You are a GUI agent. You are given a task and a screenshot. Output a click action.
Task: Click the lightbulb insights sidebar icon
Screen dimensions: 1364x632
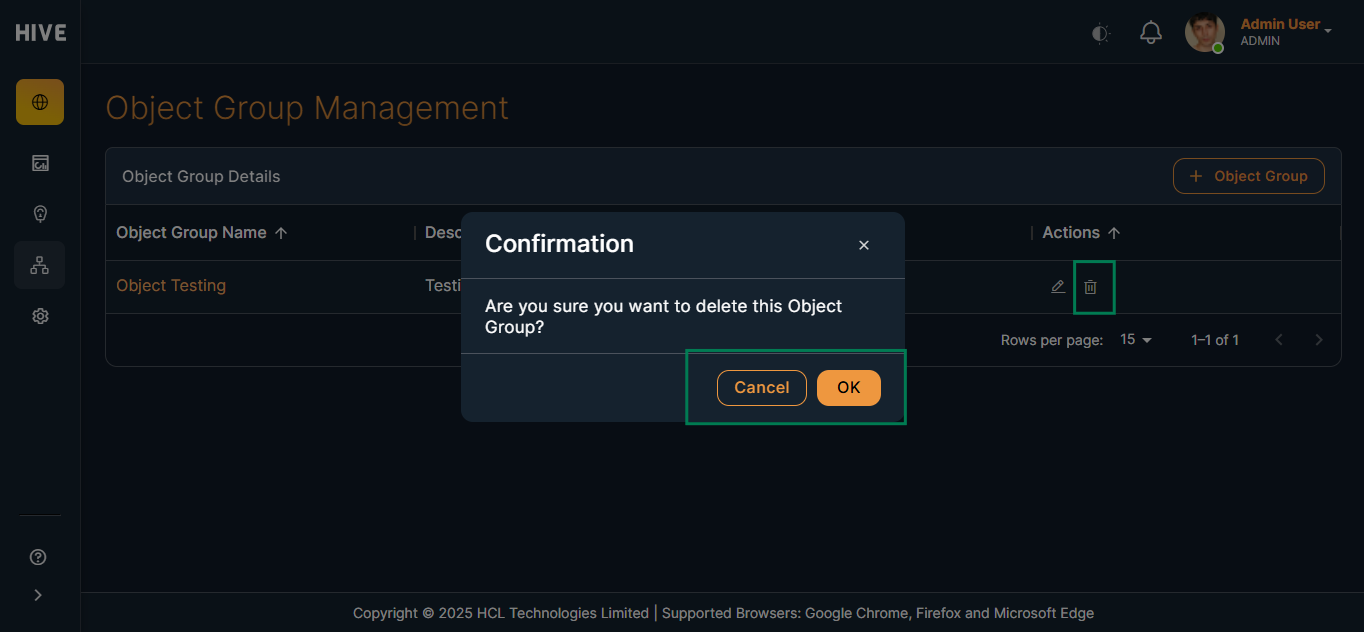(40, 214)
